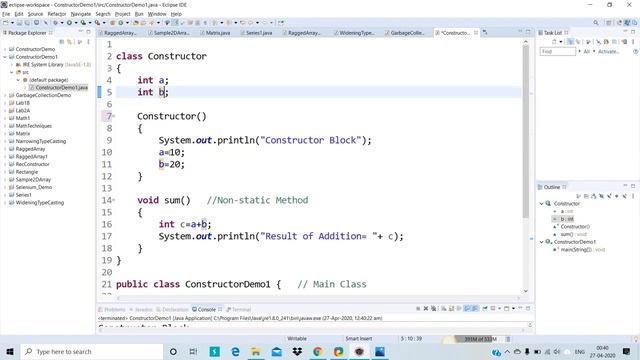Click the New file toolbar icon
The height and width of the screenshot is (360, 640).
[x=6, y=23]
